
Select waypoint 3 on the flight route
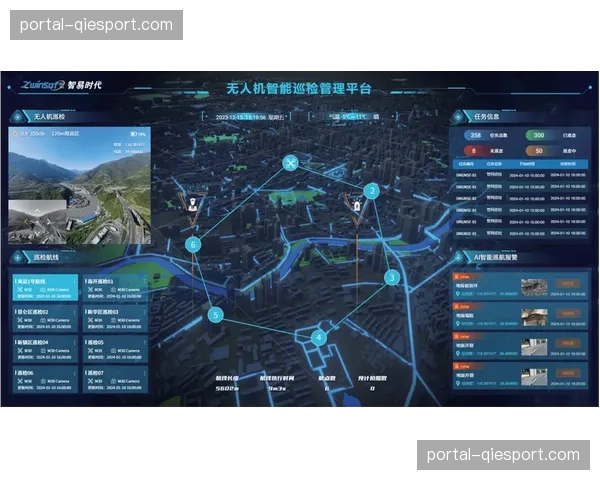point(392,278)
